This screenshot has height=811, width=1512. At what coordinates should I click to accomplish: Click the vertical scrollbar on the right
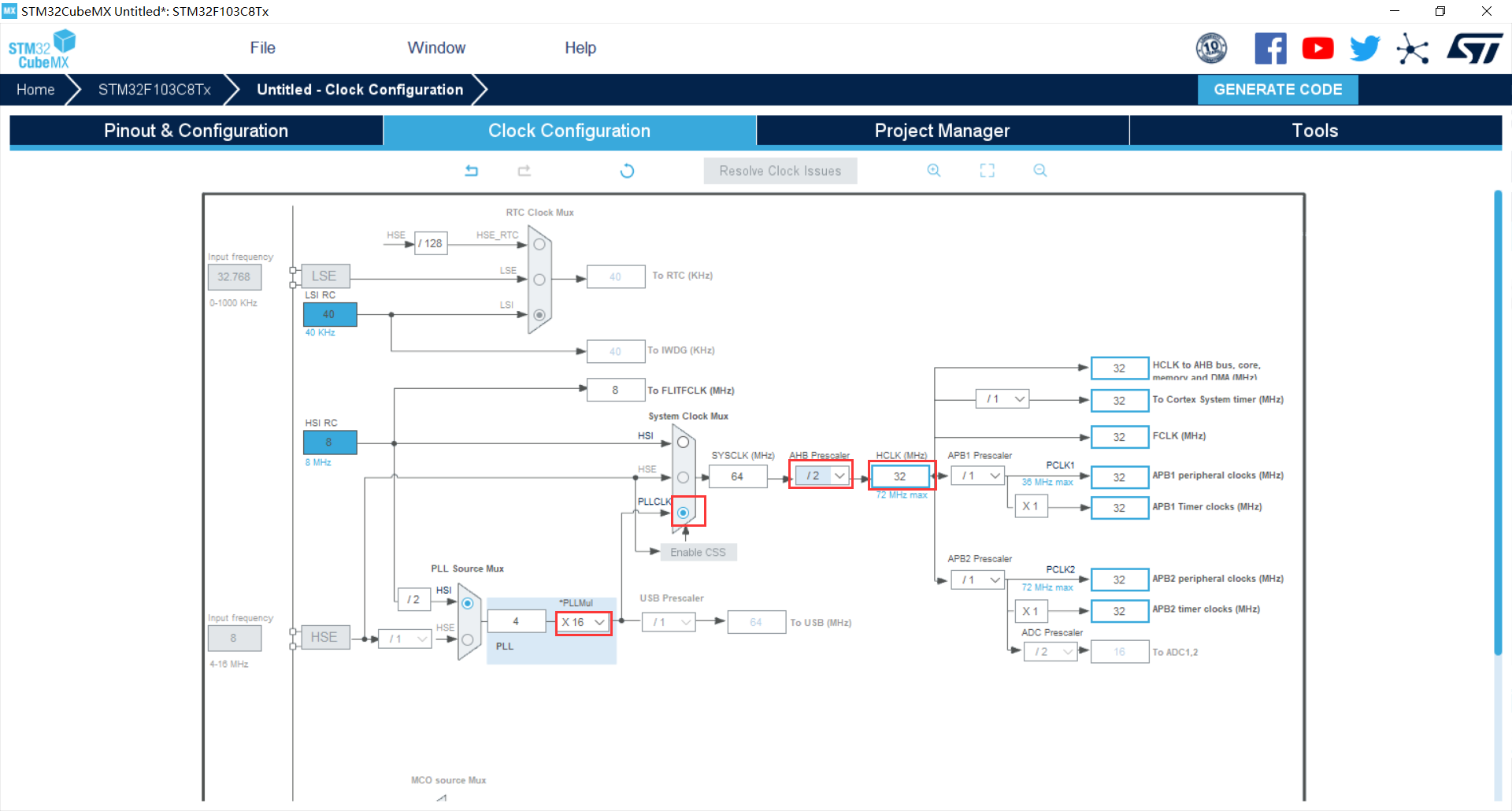1498,422
